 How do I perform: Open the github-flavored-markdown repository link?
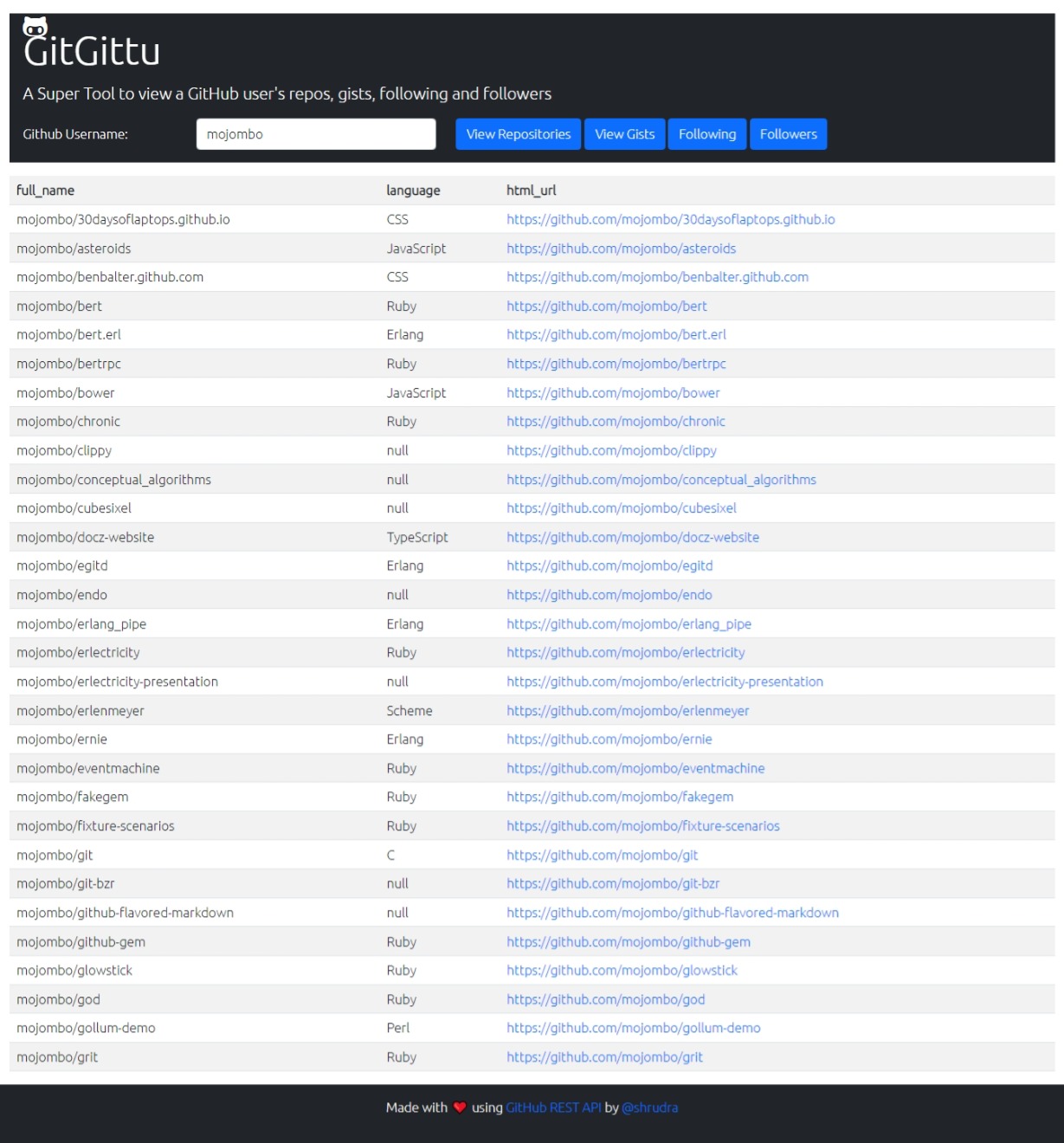pos(673,913)
